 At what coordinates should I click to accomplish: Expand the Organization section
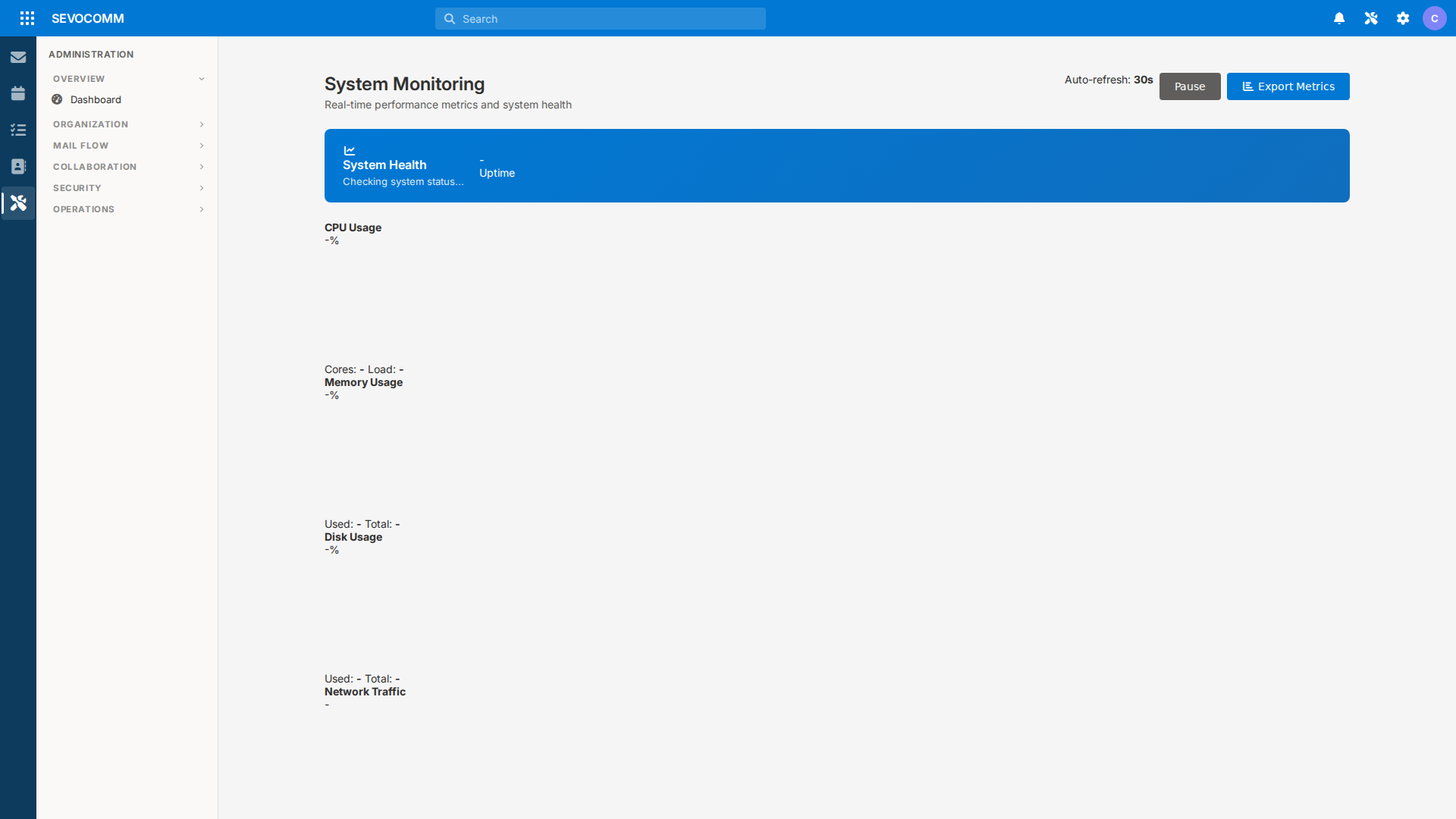[x=127, y=124]
